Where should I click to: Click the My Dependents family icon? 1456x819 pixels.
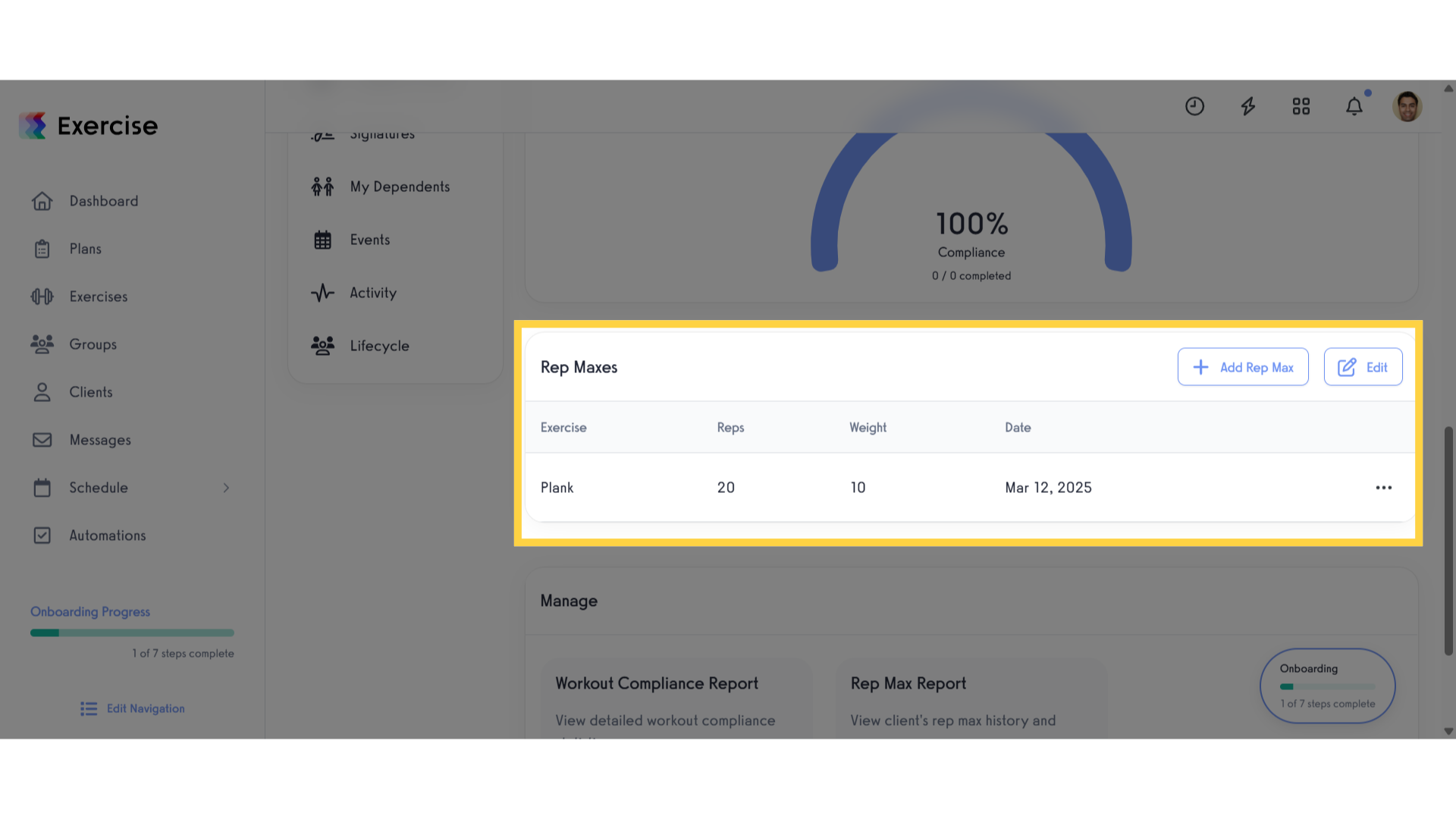click(x=322, y=187)
